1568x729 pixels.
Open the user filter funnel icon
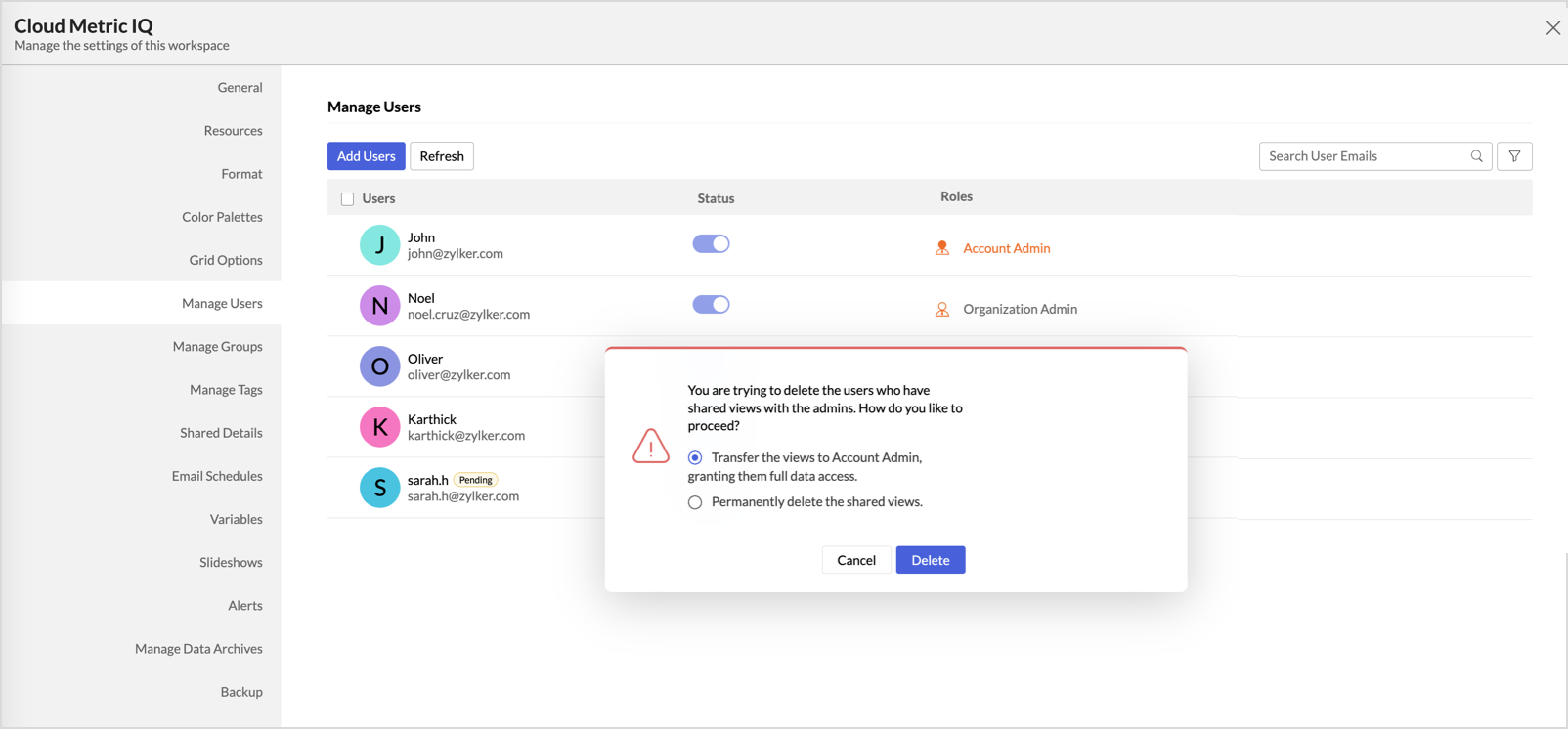(x=1514, y=156)
